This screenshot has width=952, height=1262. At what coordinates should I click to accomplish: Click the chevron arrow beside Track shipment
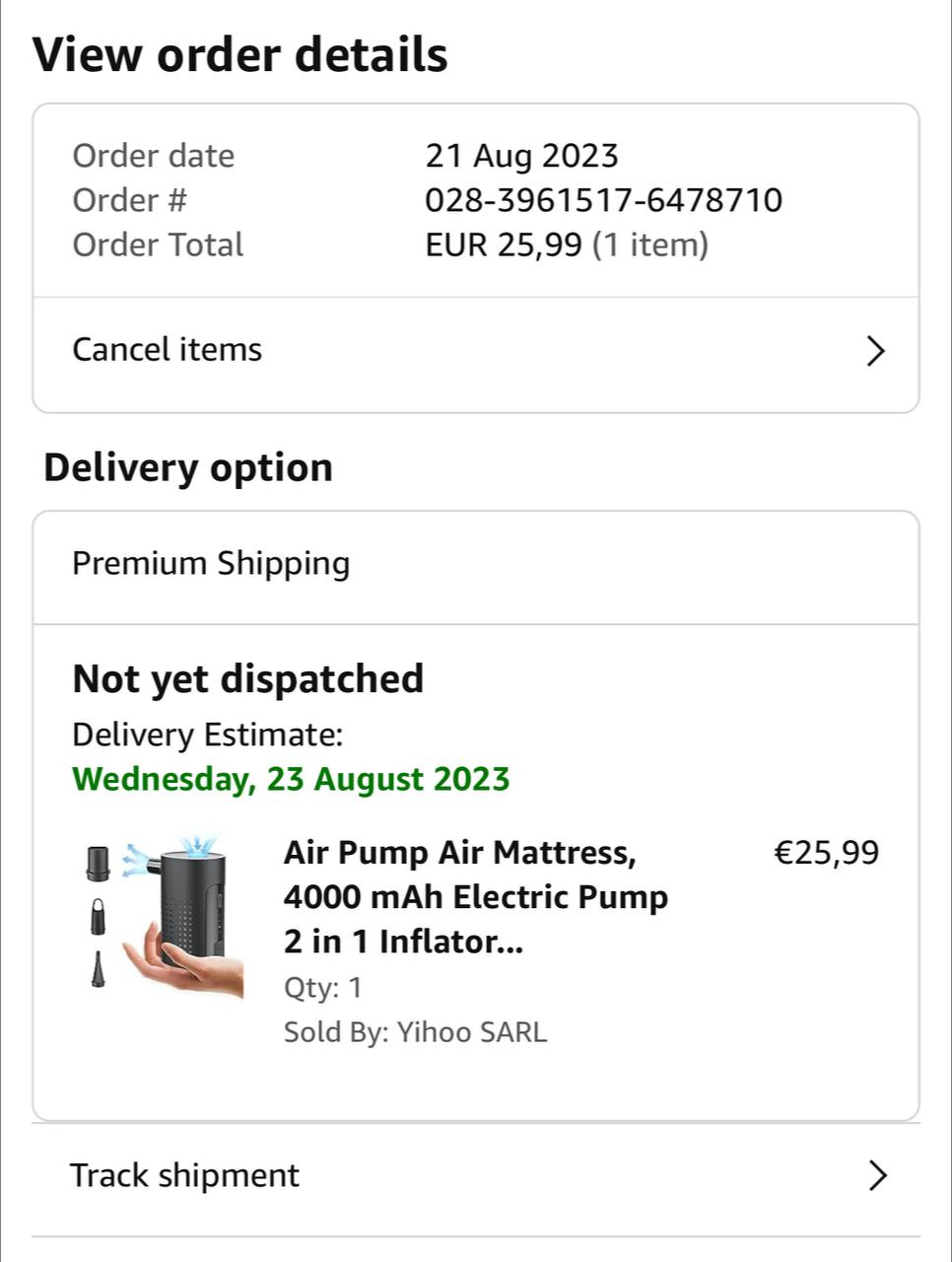click(x=876, y=1175)
